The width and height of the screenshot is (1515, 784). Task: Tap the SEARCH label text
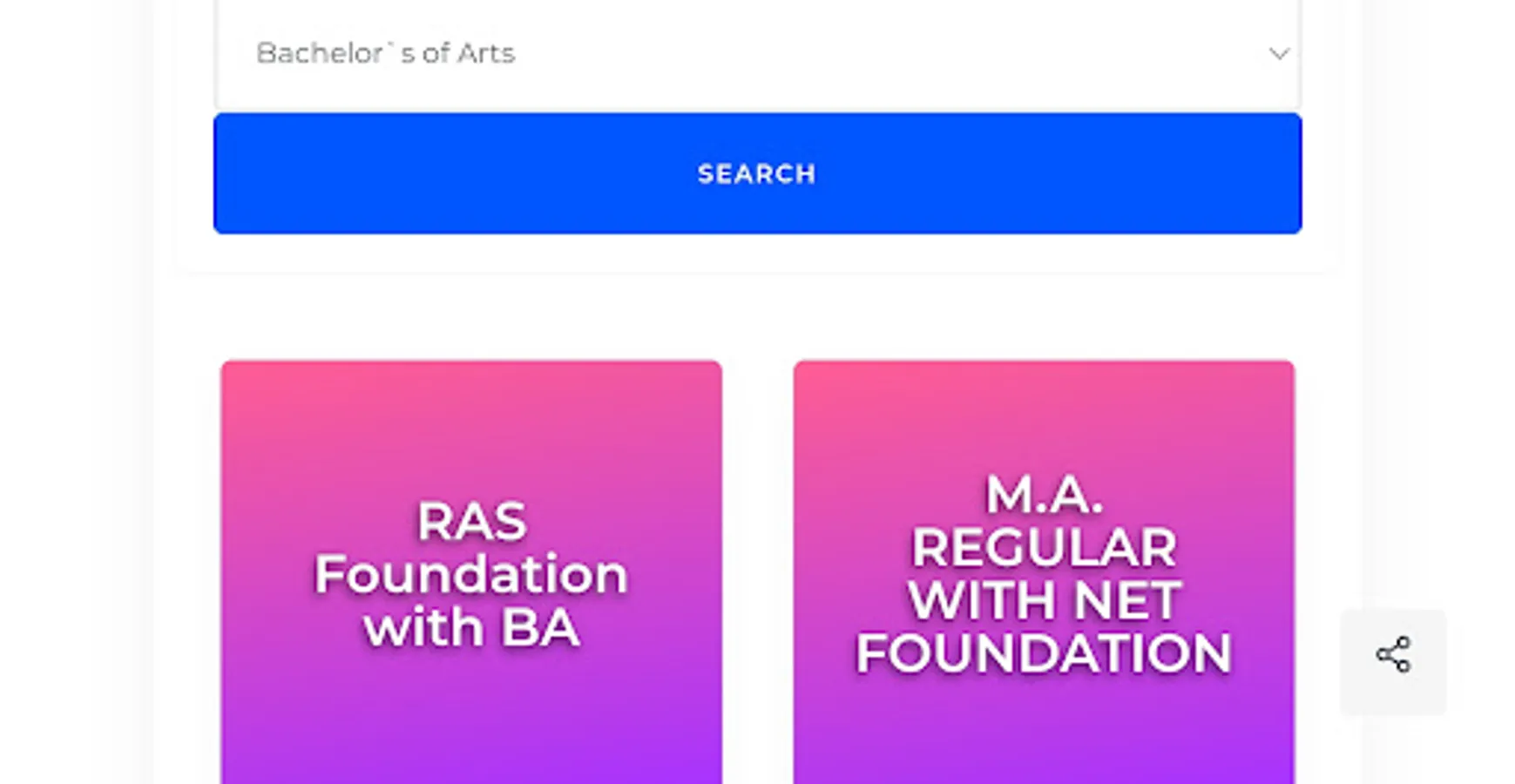(756, 174)
